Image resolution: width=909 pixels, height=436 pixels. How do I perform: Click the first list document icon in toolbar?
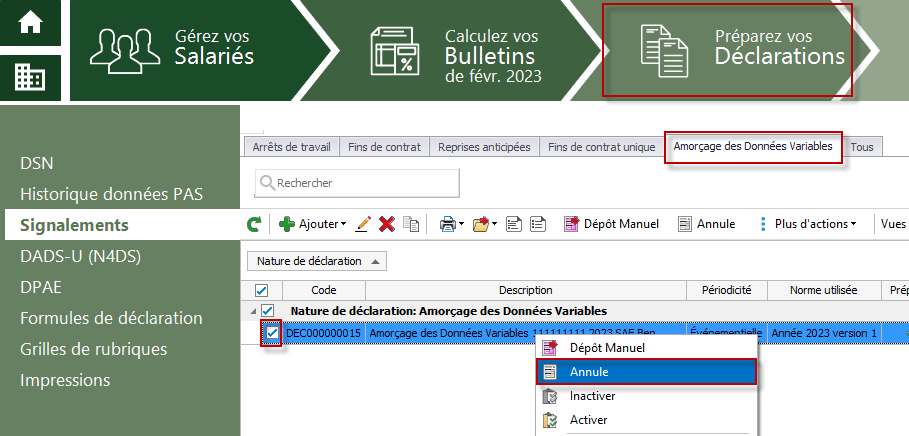tap(514, 224)
